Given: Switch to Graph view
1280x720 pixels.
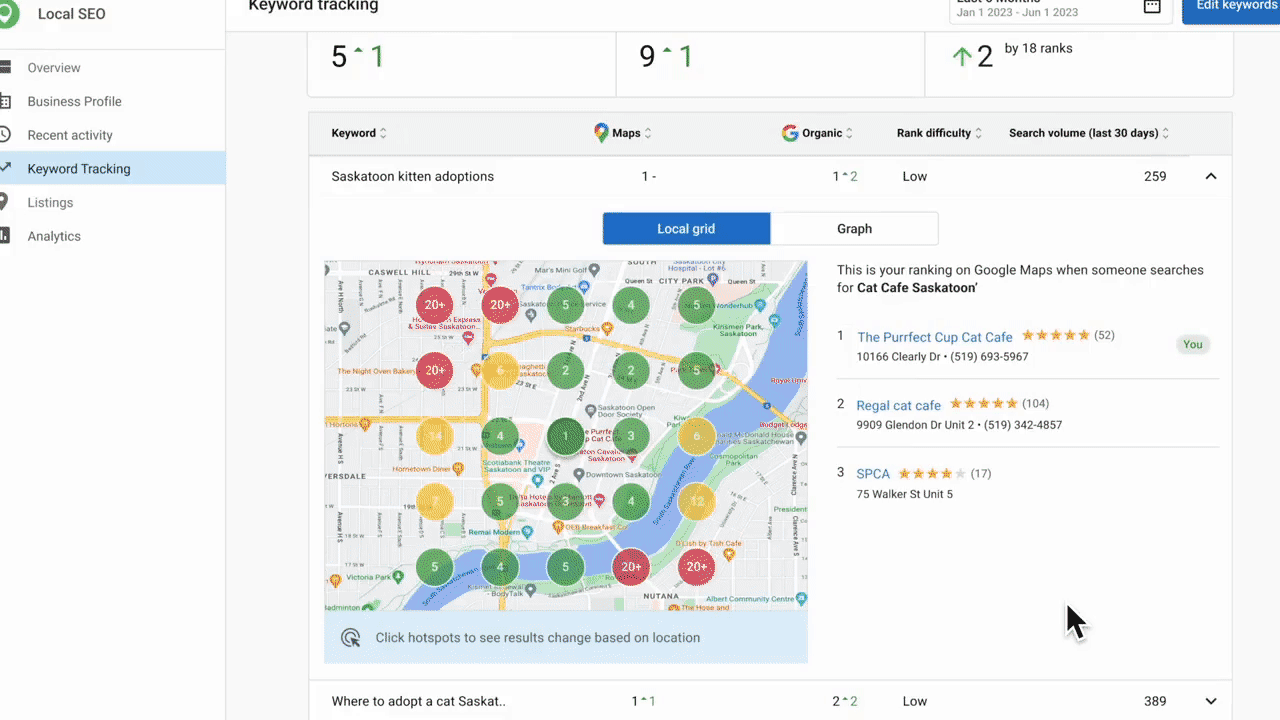Looking at the screenshot, I should (x=854, y=229).
